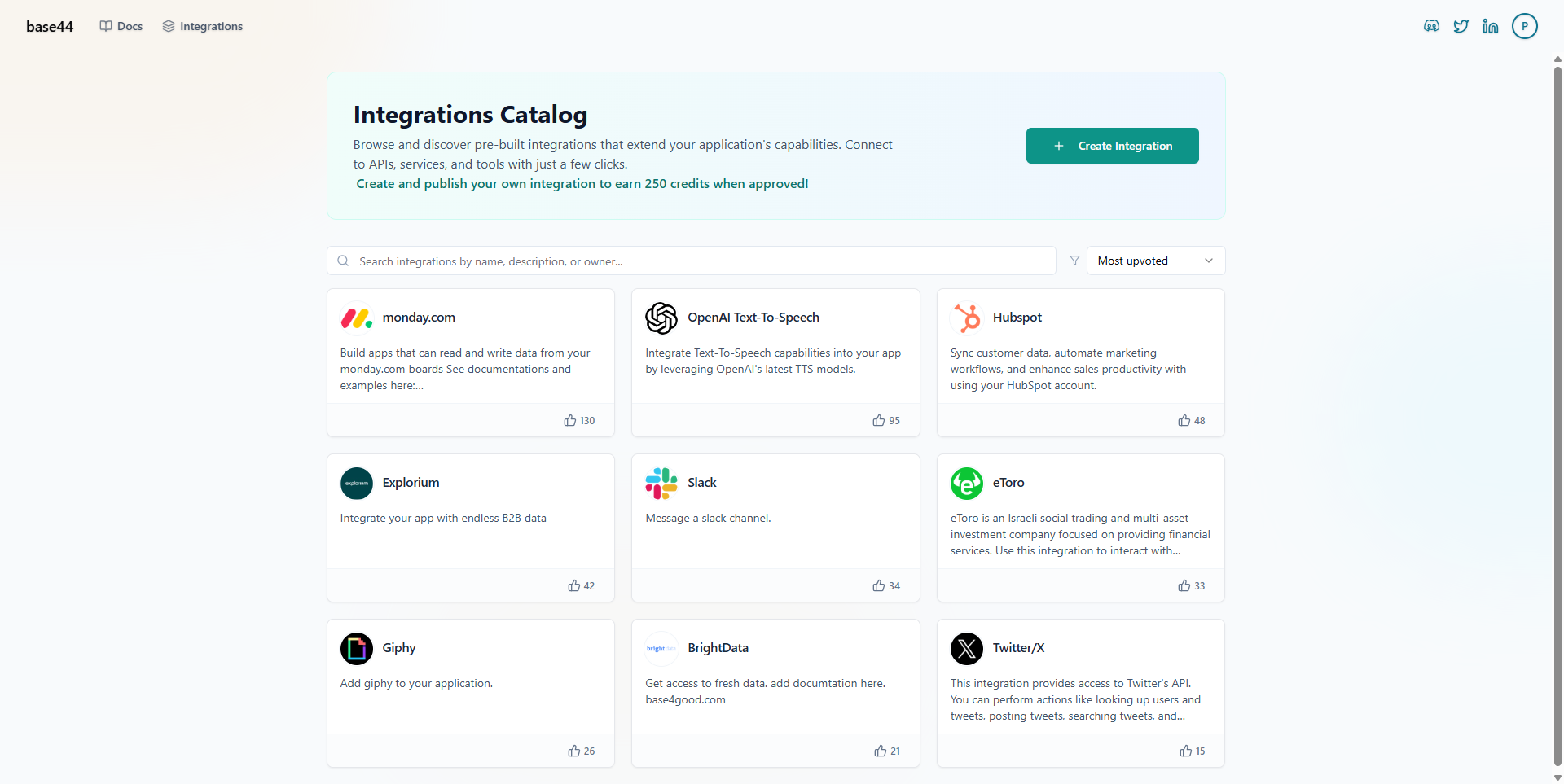The image size is (1564, 784).
Task: Click the user profile avatar P
Action: (1524, 26)
